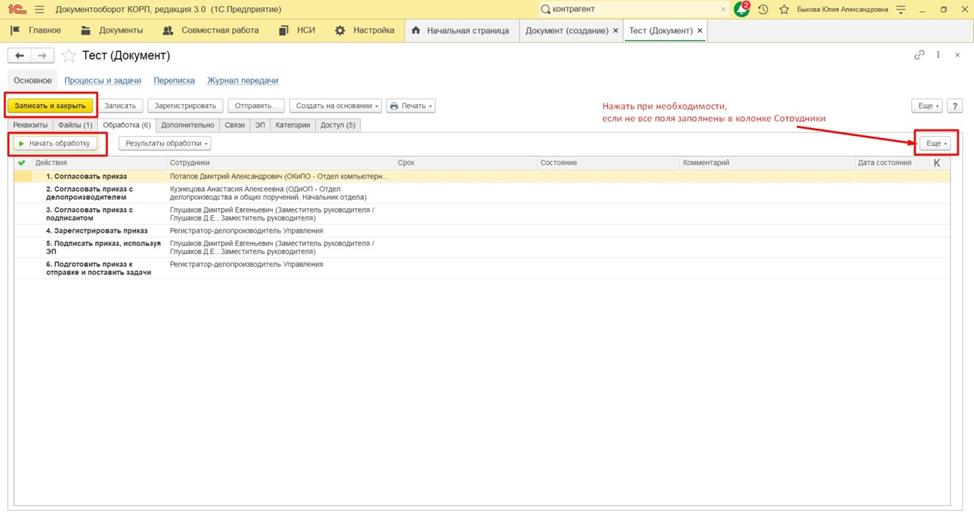This screenshot has height=512, width=974.
Task: Copy link to document icon
Action: click(919, 55)
